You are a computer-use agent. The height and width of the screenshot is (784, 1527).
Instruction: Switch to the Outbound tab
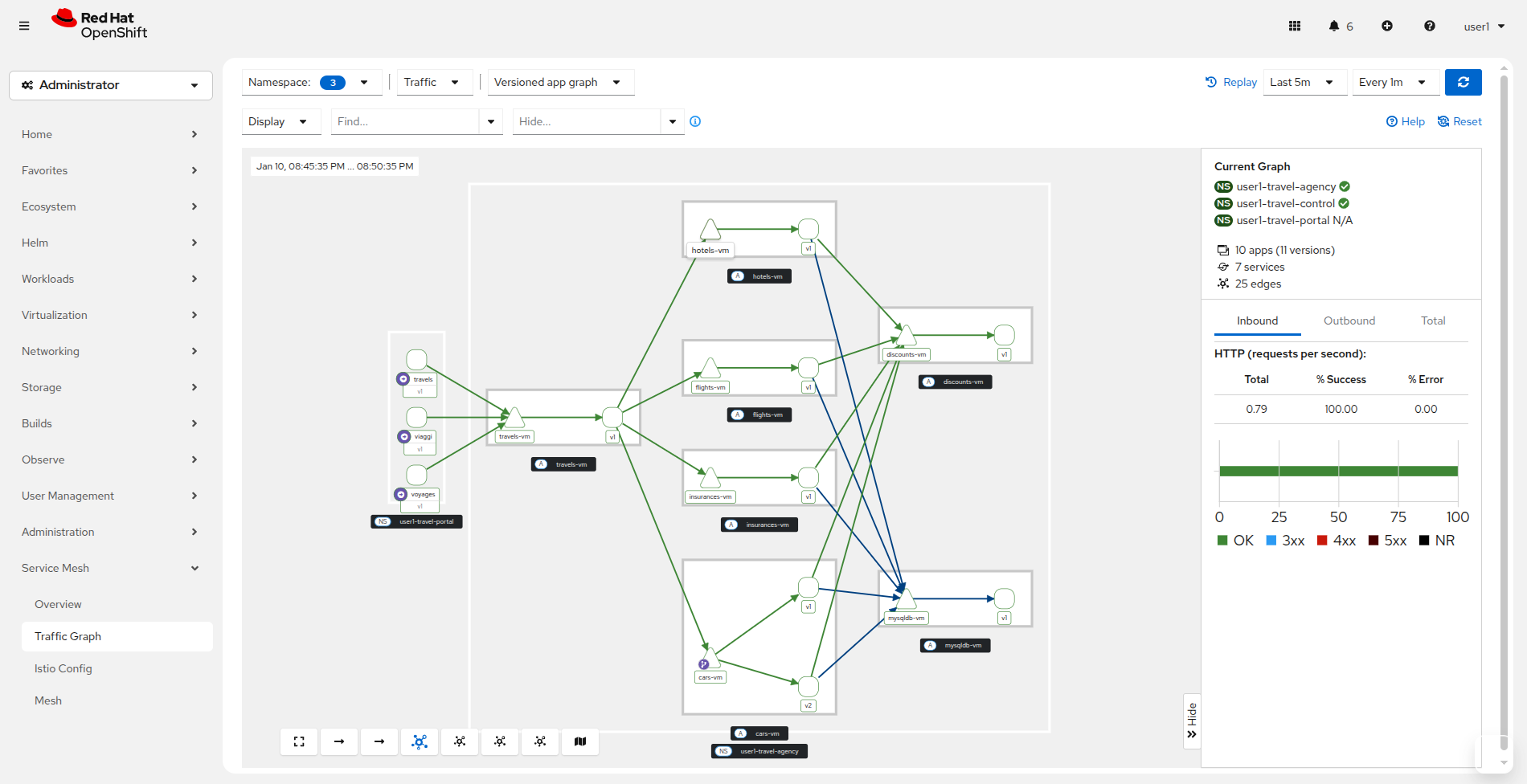point(1349,321)
